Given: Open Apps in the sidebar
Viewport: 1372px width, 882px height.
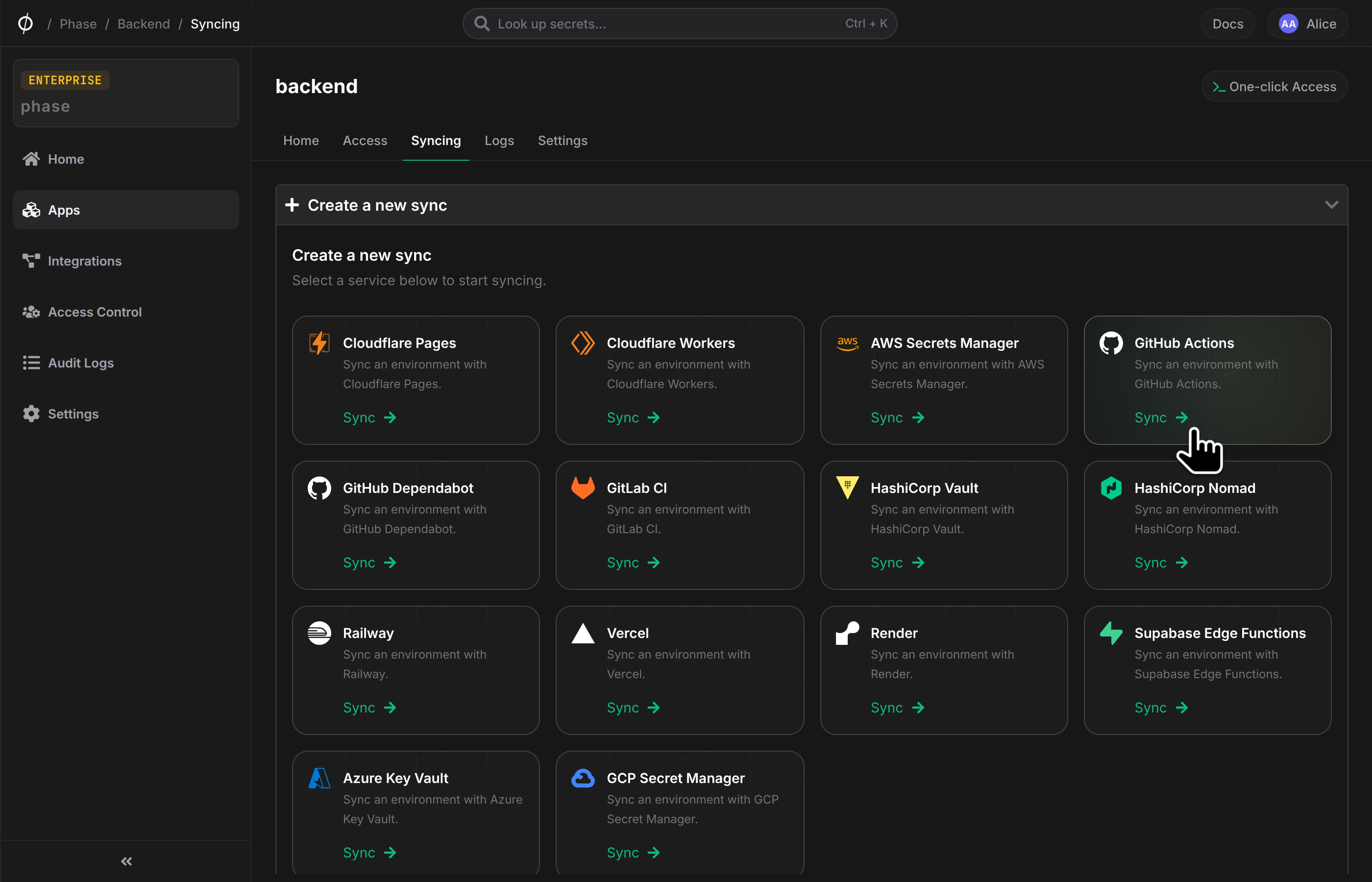Looking at the screenshot, I should pyautogui.click(x=125, y=210).
